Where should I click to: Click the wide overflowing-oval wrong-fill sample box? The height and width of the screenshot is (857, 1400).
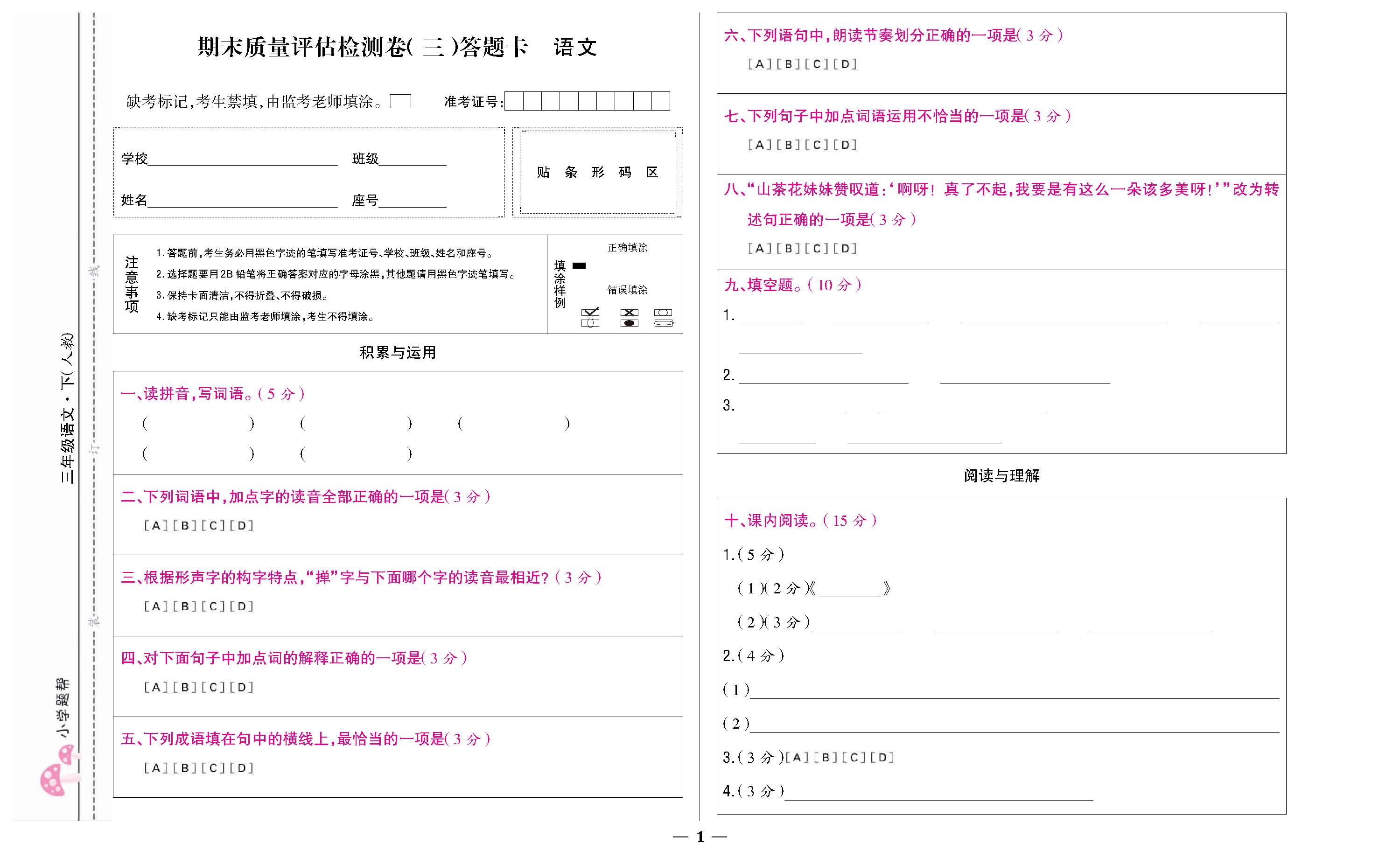pos(663,323)
